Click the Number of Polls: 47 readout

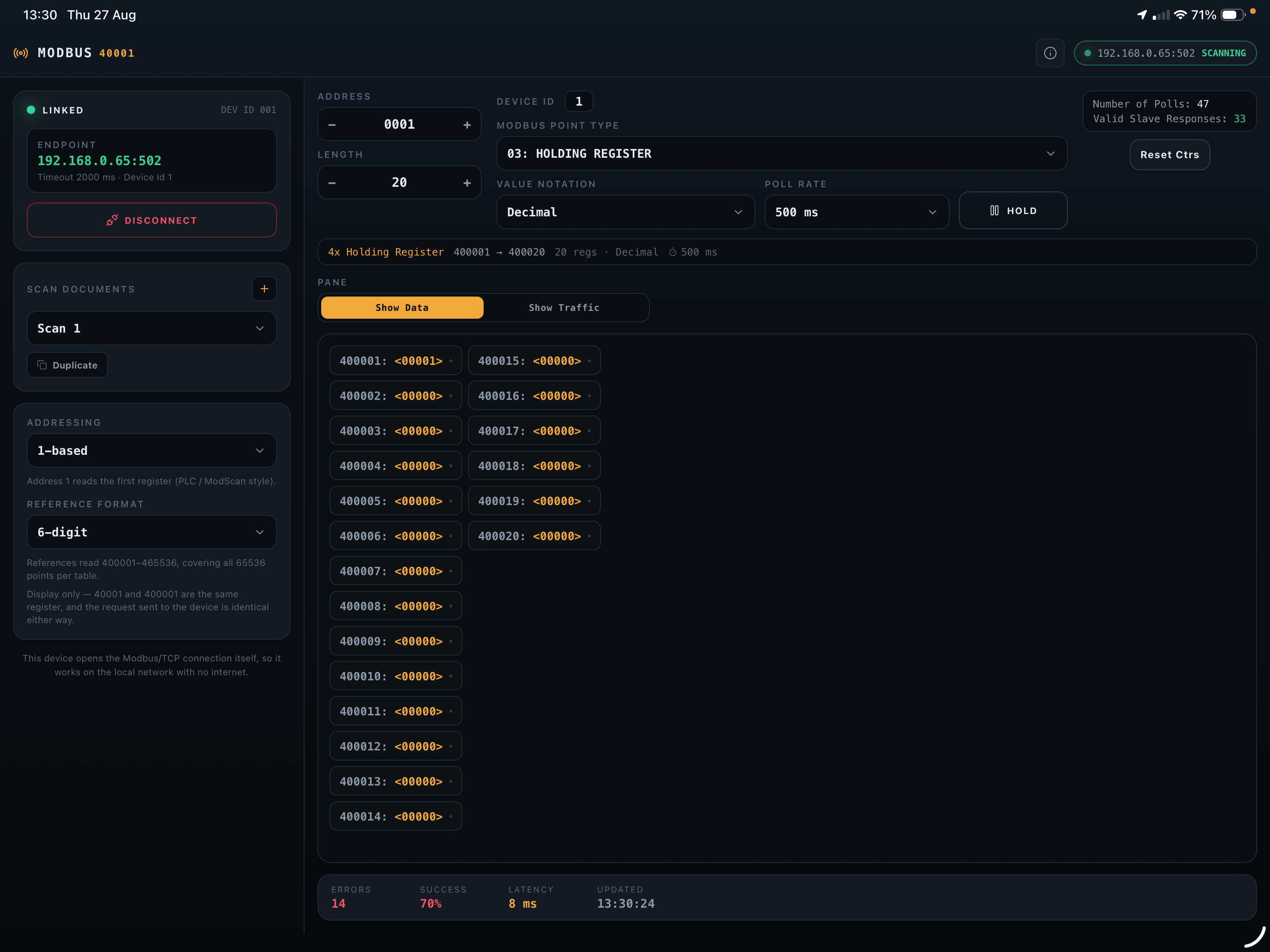[1150, 104]
